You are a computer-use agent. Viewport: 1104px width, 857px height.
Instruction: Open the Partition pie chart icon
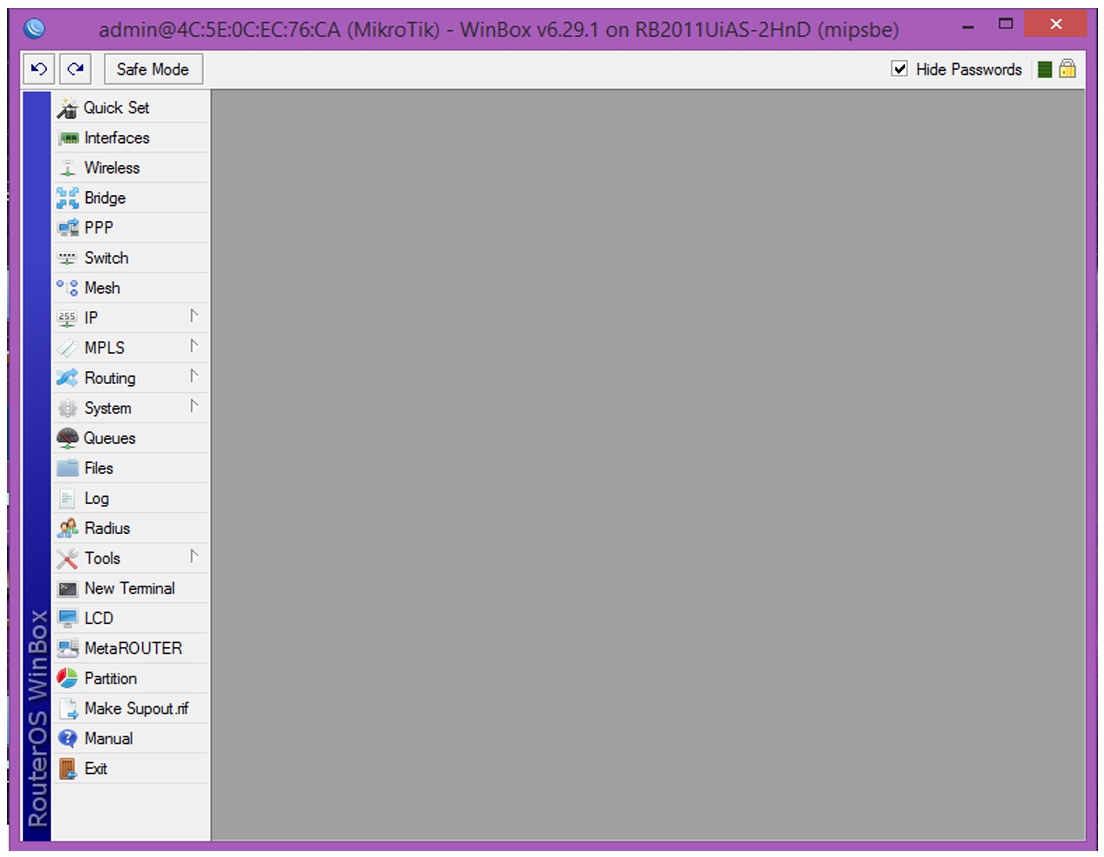68,678
